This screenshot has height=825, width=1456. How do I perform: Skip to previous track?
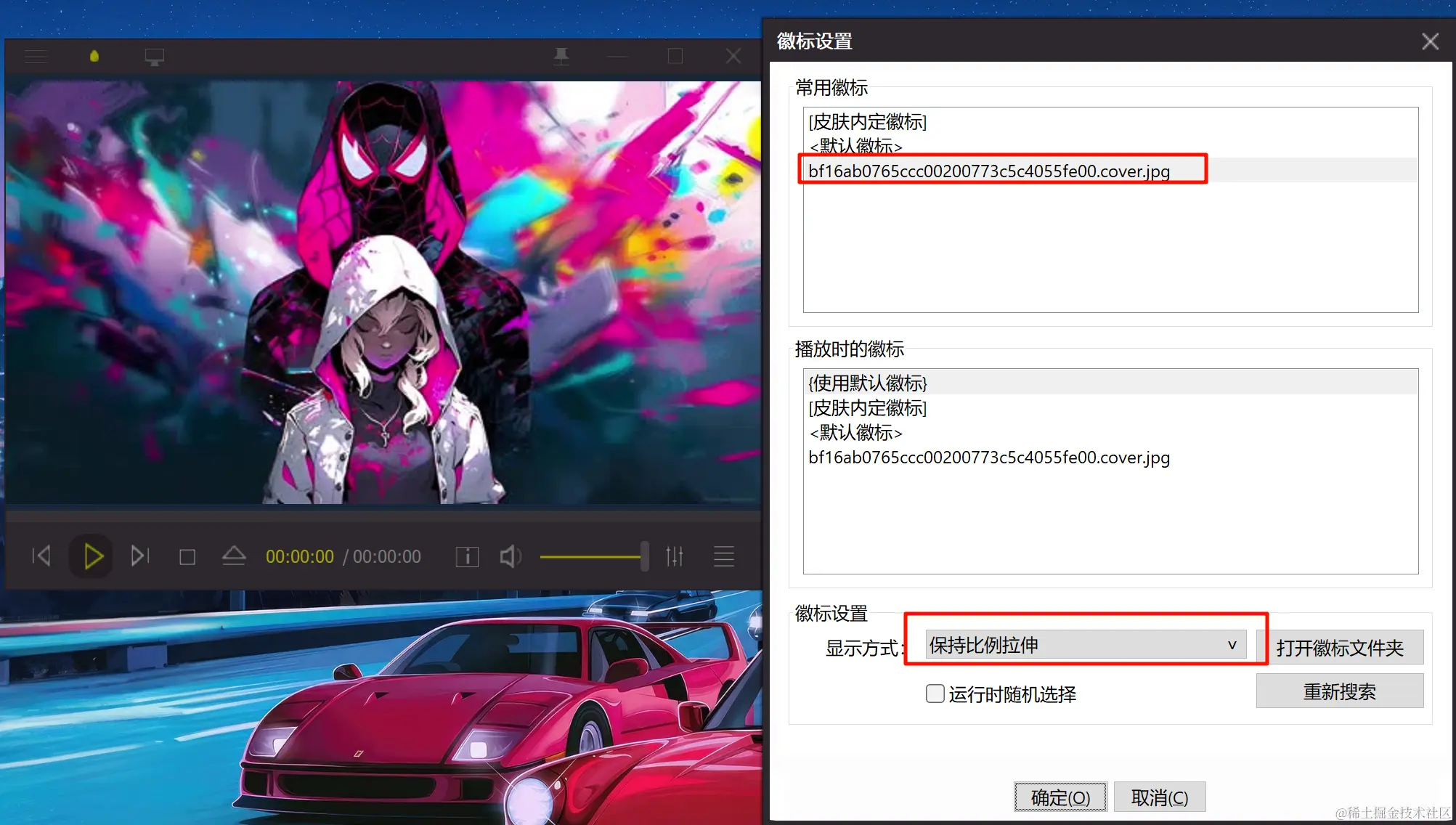(41, 557)
